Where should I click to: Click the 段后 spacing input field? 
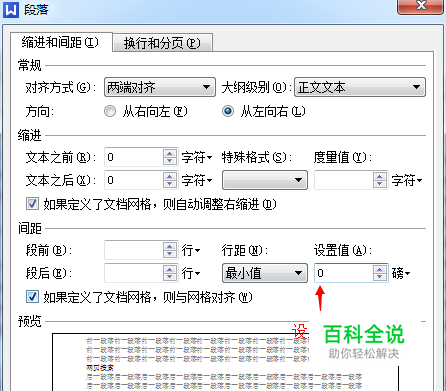point(134,273)
